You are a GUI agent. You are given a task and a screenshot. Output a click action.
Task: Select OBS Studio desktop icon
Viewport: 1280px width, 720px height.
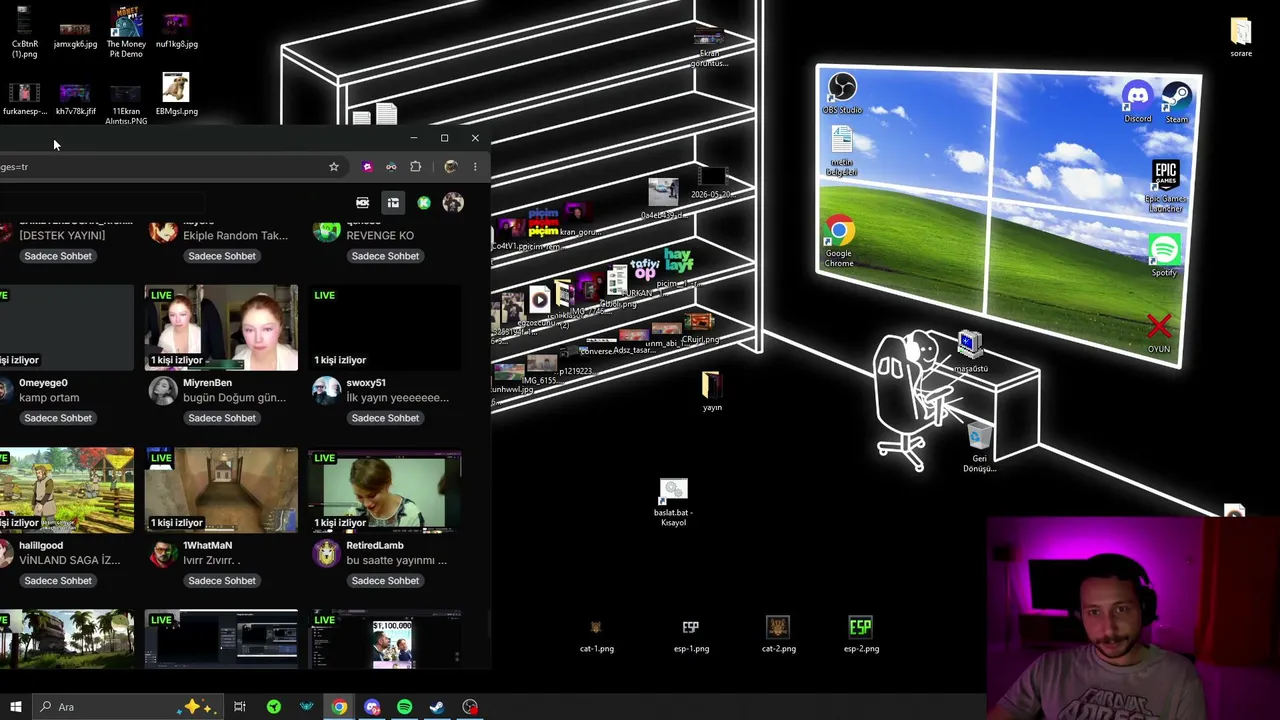click(842, 94)
